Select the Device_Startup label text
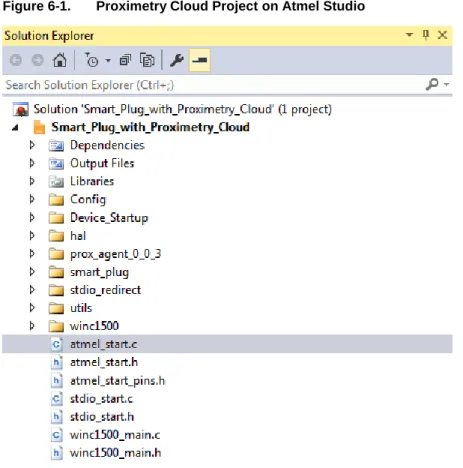463x468 pixels. coord(109,218)
